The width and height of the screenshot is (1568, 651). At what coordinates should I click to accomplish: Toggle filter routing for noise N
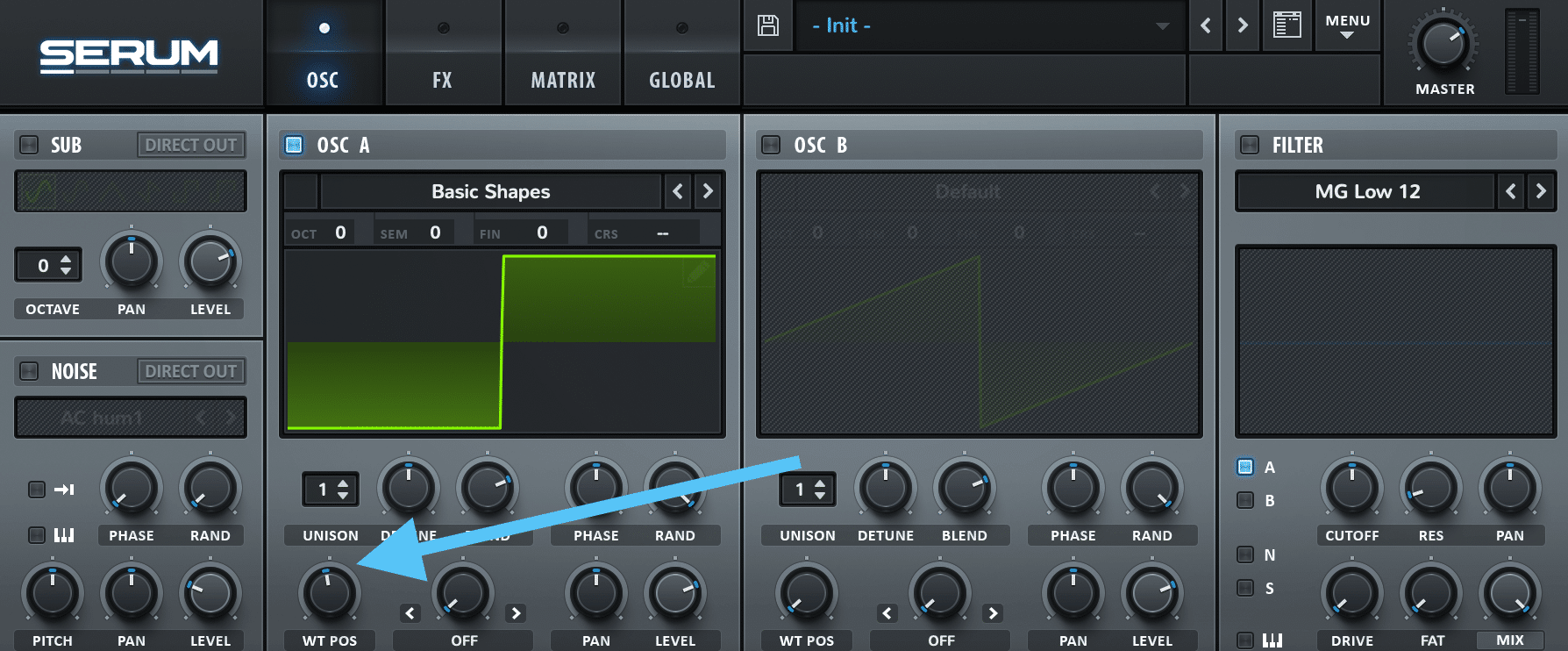[x=1245, y=554]
